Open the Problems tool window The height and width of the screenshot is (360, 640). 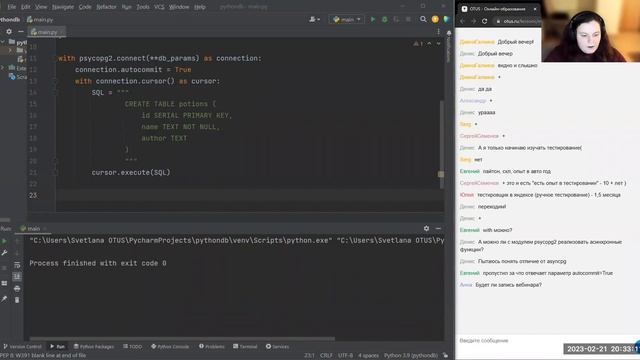click(x=211, y=347)
